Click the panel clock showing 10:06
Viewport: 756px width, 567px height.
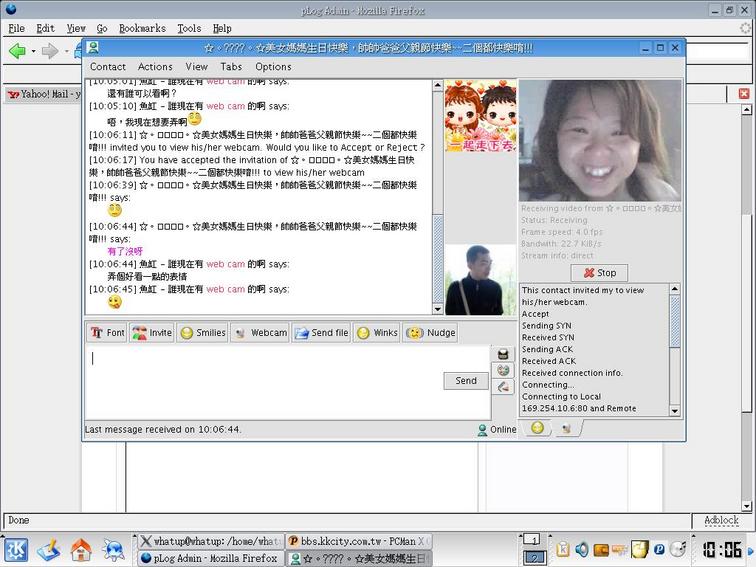click(x=722, y=550)
